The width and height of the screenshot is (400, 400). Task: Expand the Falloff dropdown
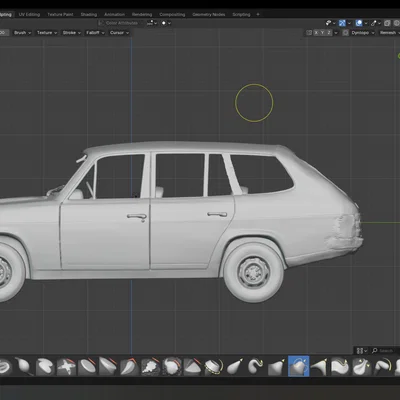95,33
